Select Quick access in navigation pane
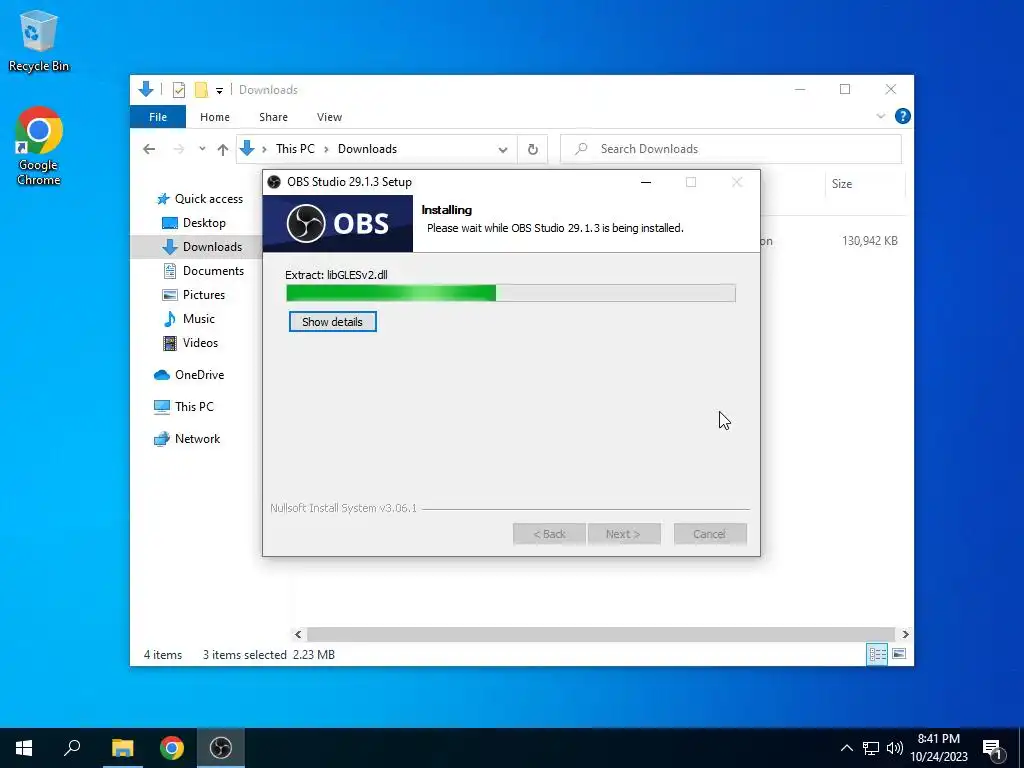The height and width of the screenshot is (768, 1024). click(x=200, y=199)
